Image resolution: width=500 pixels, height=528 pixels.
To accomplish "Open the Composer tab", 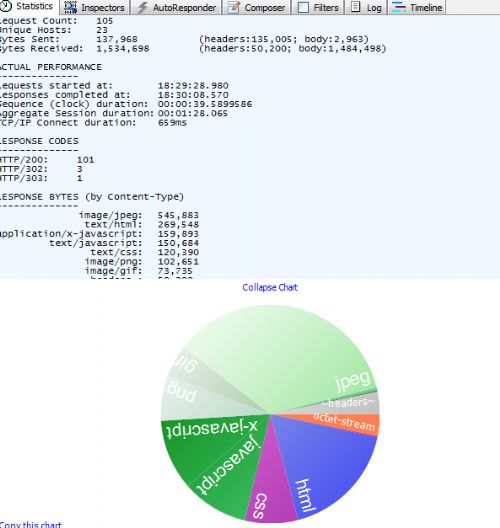I will point(257,7).
